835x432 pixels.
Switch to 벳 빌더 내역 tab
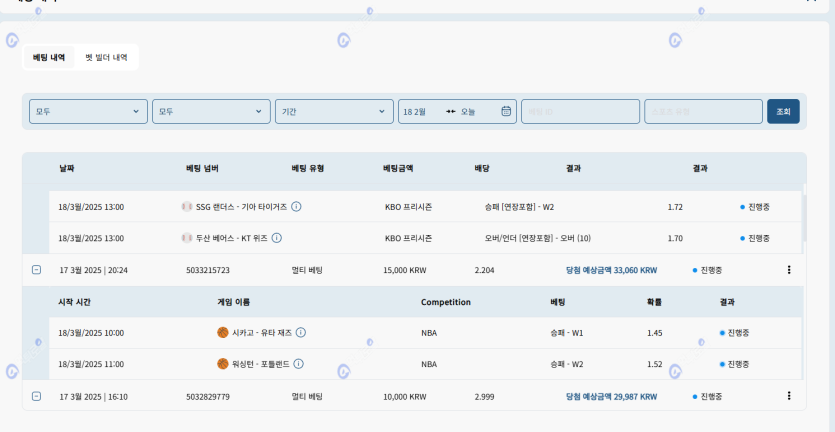coord(106,58)
